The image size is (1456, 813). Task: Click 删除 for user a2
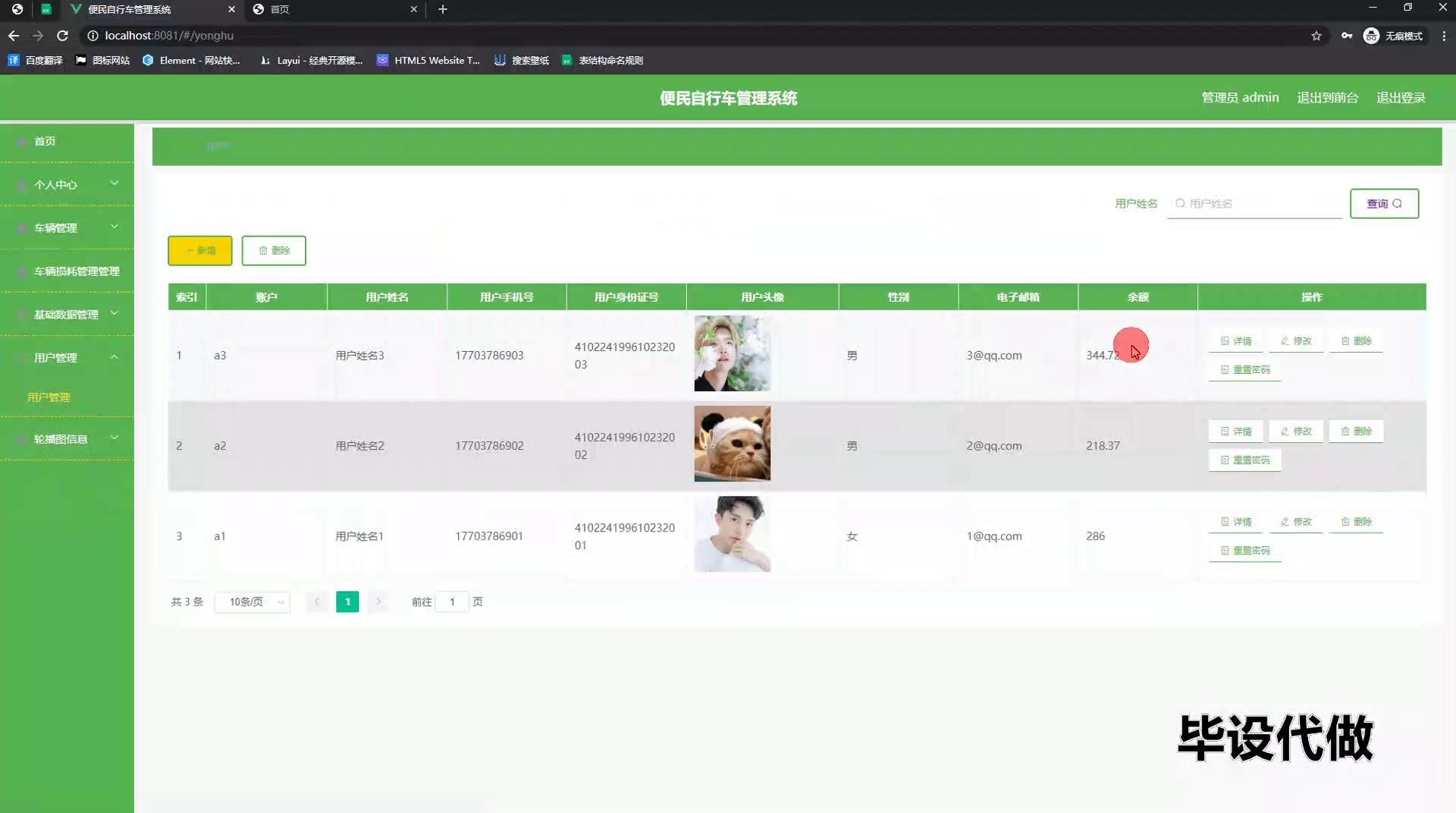(x=1356, y=432)
